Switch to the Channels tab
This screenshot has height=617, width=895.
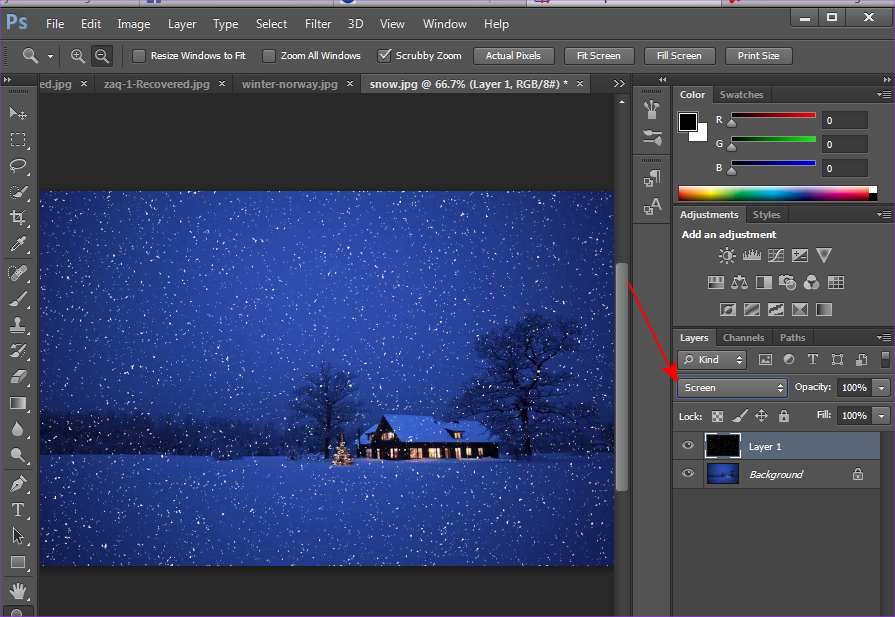click(743, 338)
